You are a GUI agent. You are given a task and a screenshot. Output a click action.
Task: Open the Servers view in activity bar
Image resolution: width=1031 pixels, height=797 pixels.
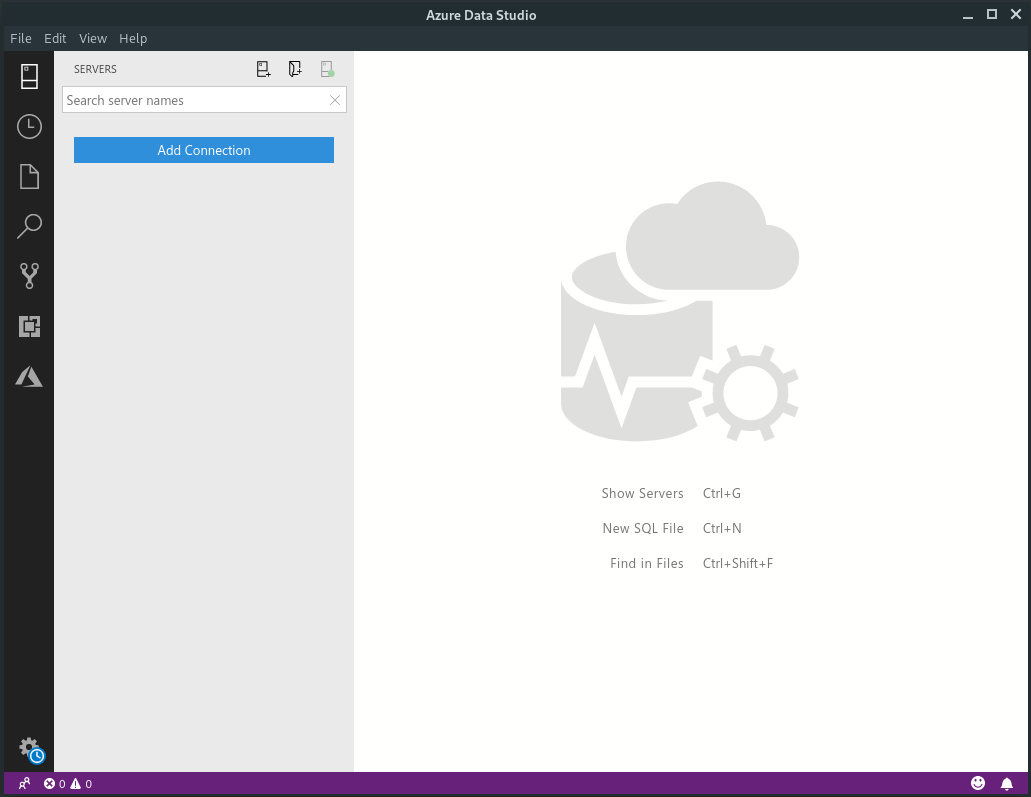tap(29, 76)
